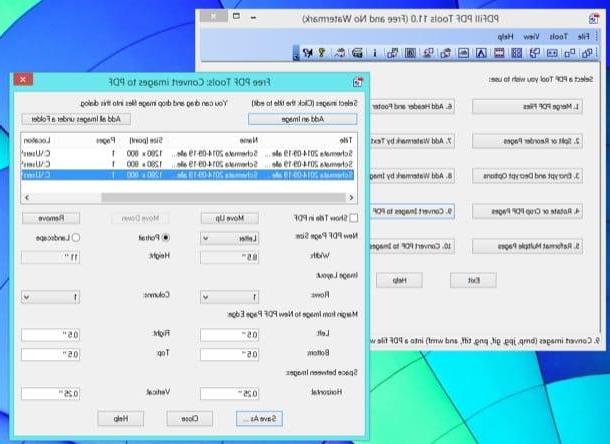Open the Letter page size dropdown
The height and width of the screenshot is (444, 610).
(230, 238)
